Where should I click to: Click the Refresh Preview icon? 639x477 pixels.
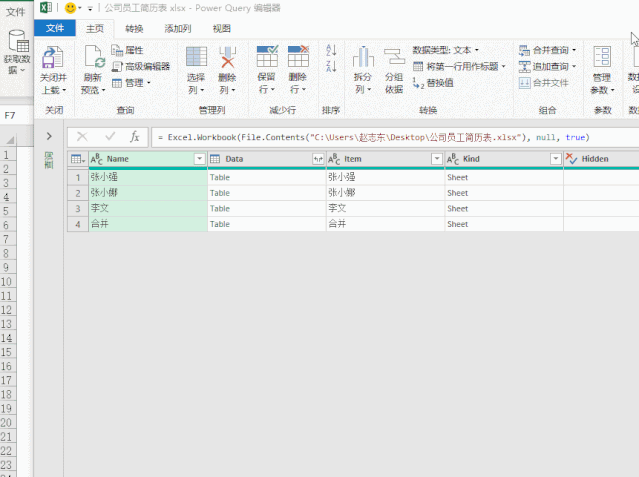point(93,57)
